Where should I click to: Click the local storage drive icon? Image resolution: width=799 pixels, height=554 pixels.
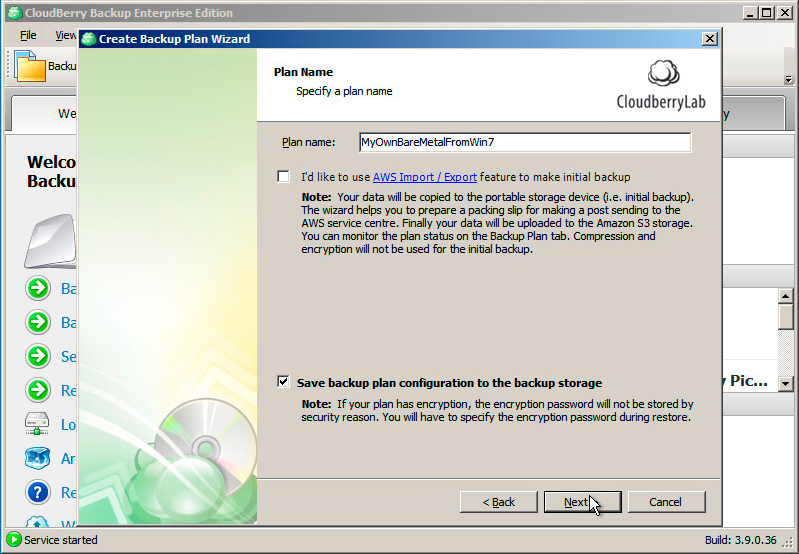click(x=37, y=424)
